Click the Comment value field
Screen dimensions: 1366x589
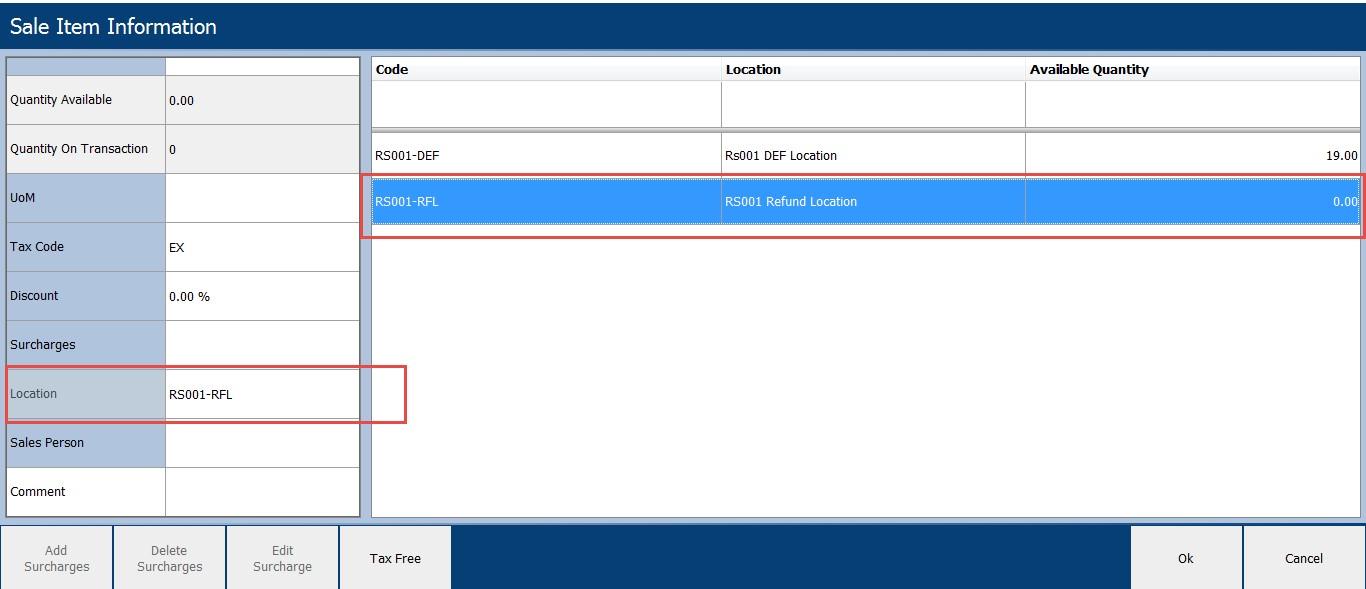coord(262,492)
